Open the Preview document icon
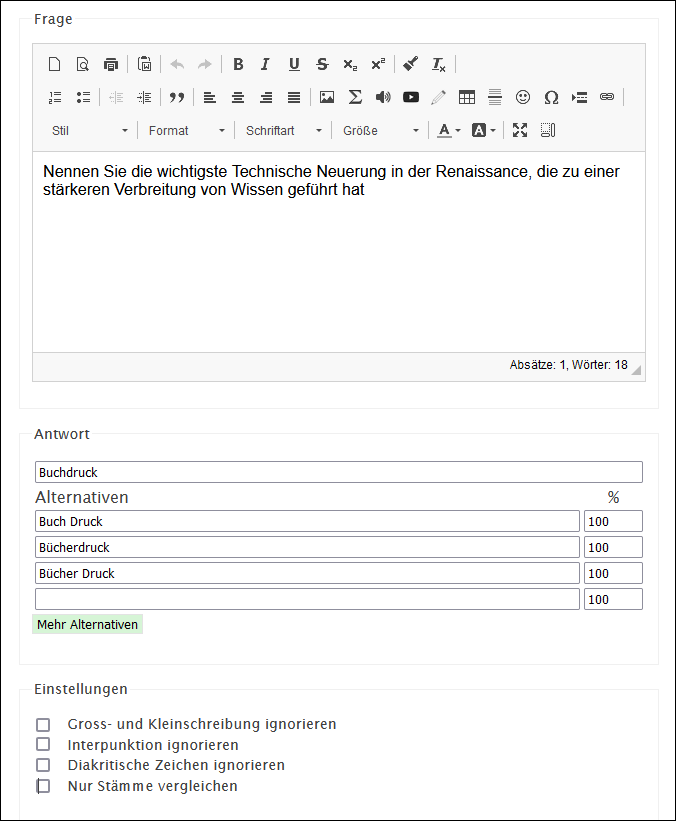Screen dimensions: 676x821 (82, 64)
